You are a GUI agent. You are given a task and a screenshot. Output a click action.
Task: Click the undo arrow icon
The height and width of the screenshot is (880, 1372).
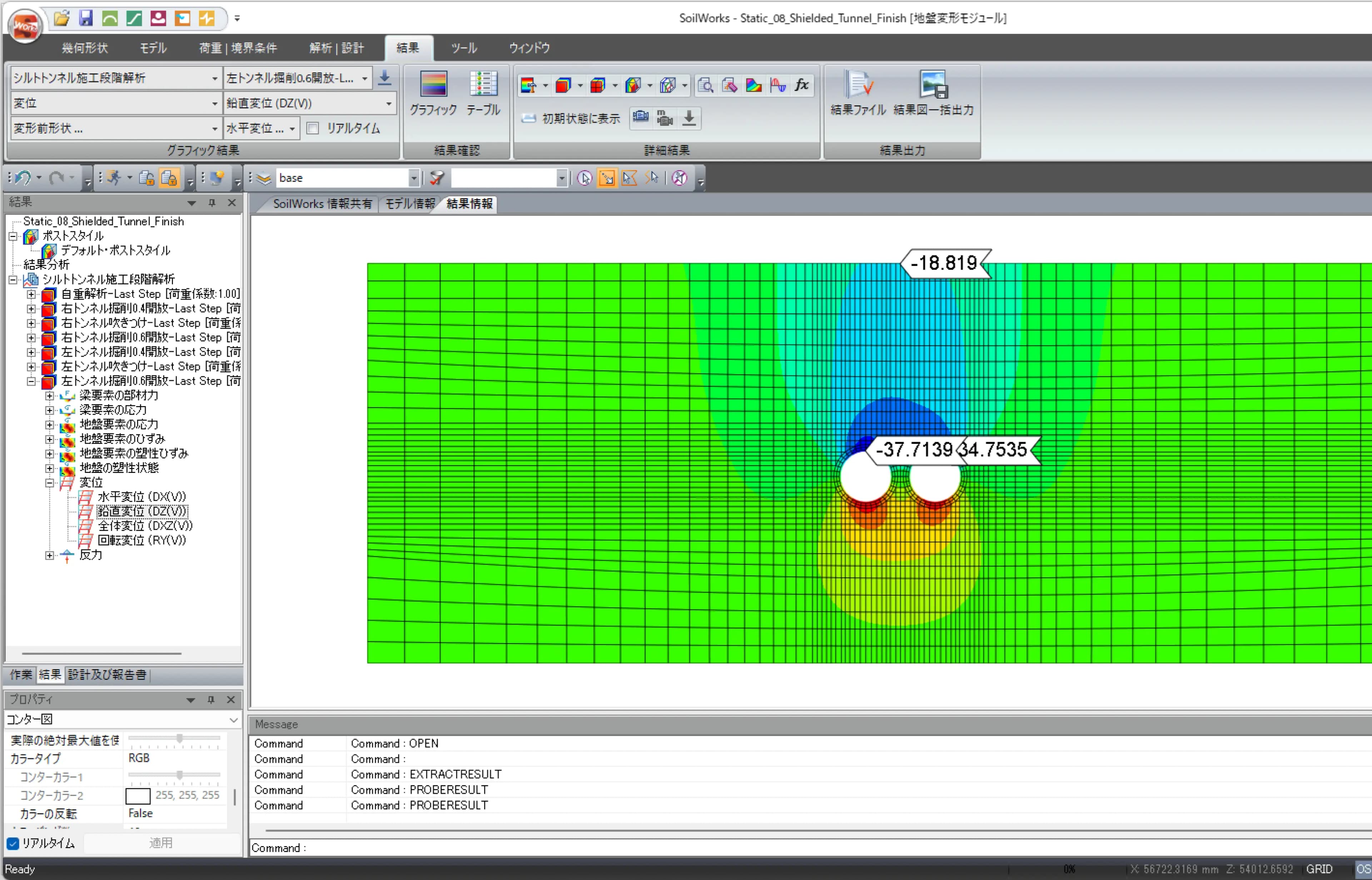point(23,178)
